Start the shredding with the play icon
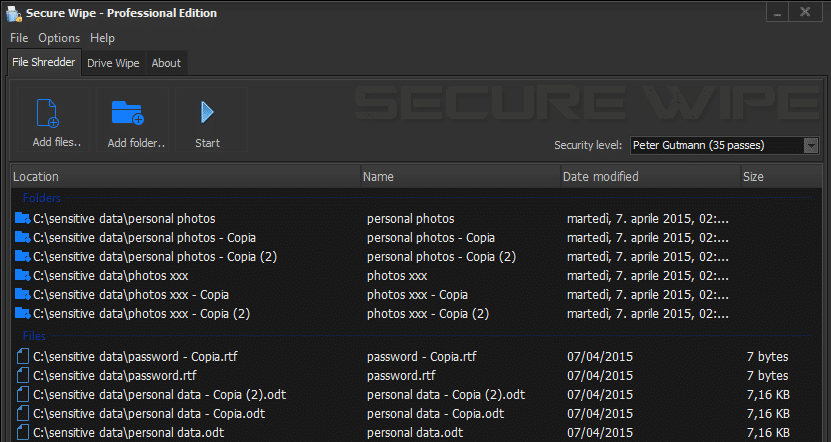This screenshot has height=442, width=831. pyautogui.click(x=207, y=112)
